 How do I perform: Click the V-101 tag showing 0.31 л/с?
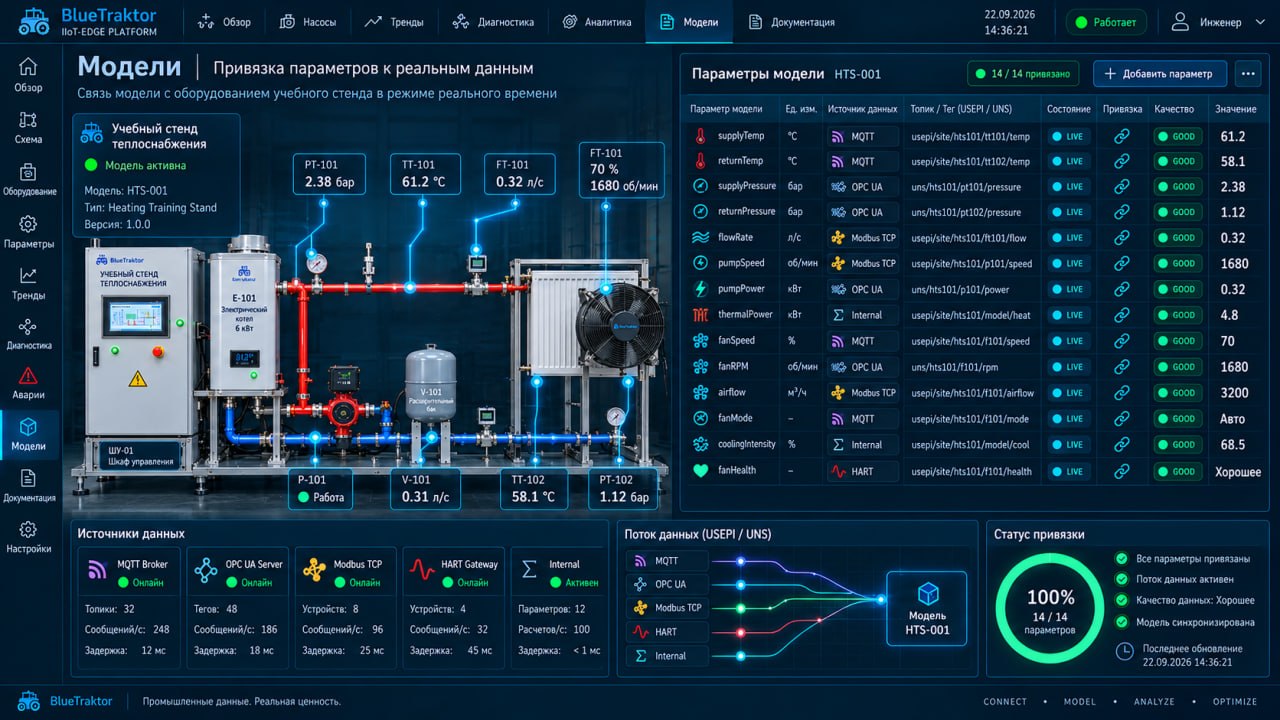pos(425,488)
